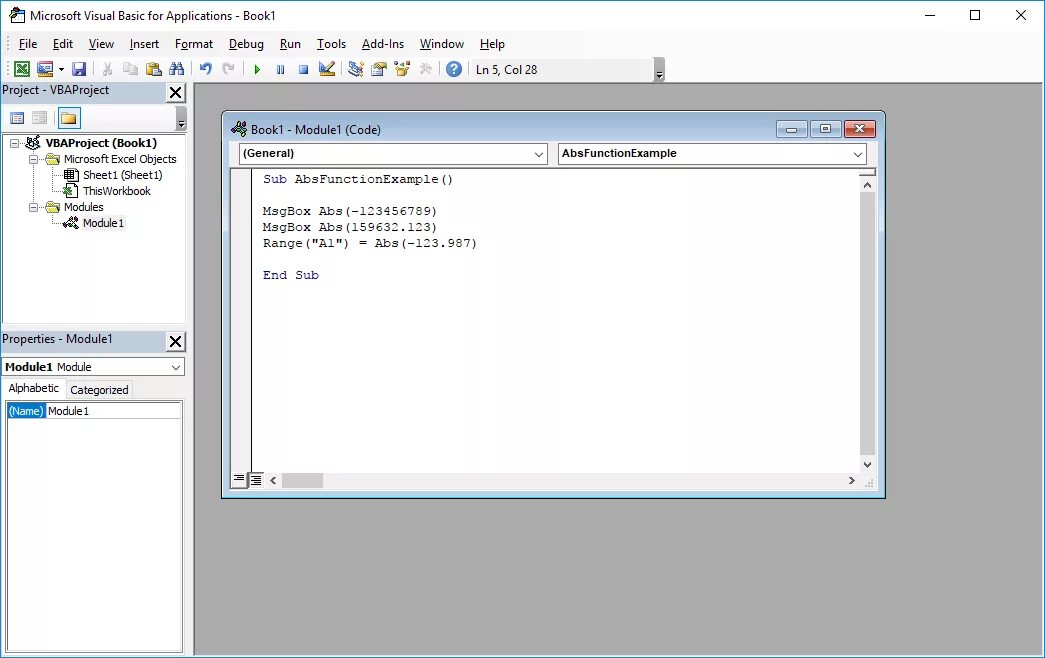Click the Break pause icon
The image size is (1045, 658).
click(x=281, y=69)
